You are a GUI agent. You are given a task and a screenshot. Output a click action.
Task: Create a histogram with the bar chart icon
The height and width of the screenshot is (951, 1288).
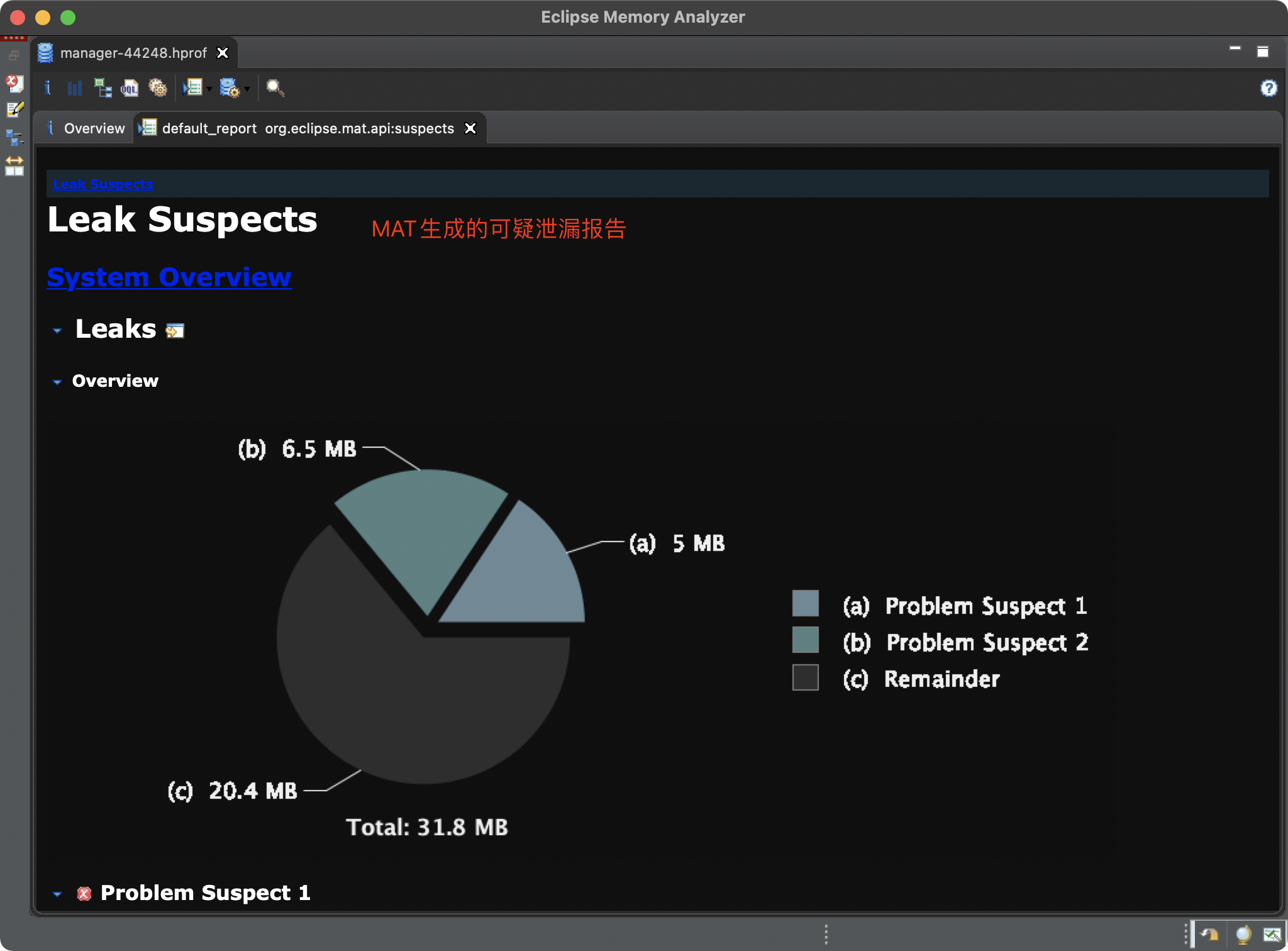[x=74, y=88]
